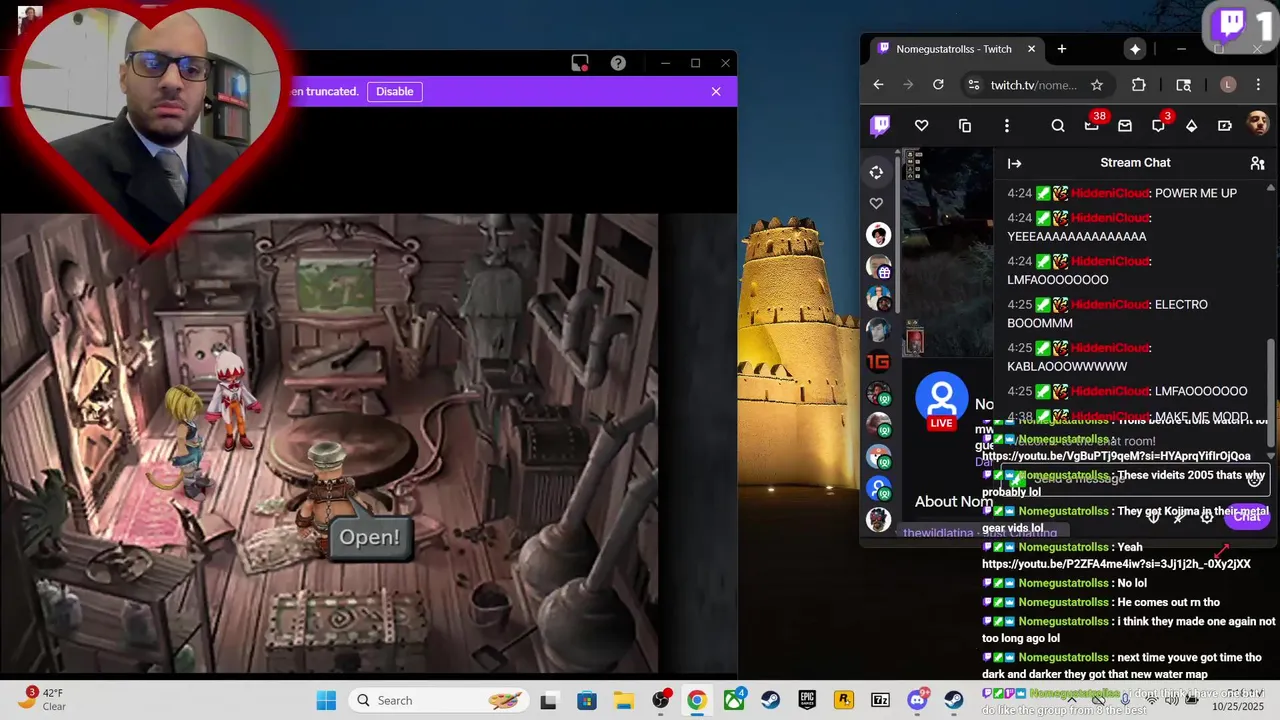Image resolution: width=1280 pixels, height=720 pixels.
Task: Click the Open! prompt in the game
Action: tap(369, 537)
